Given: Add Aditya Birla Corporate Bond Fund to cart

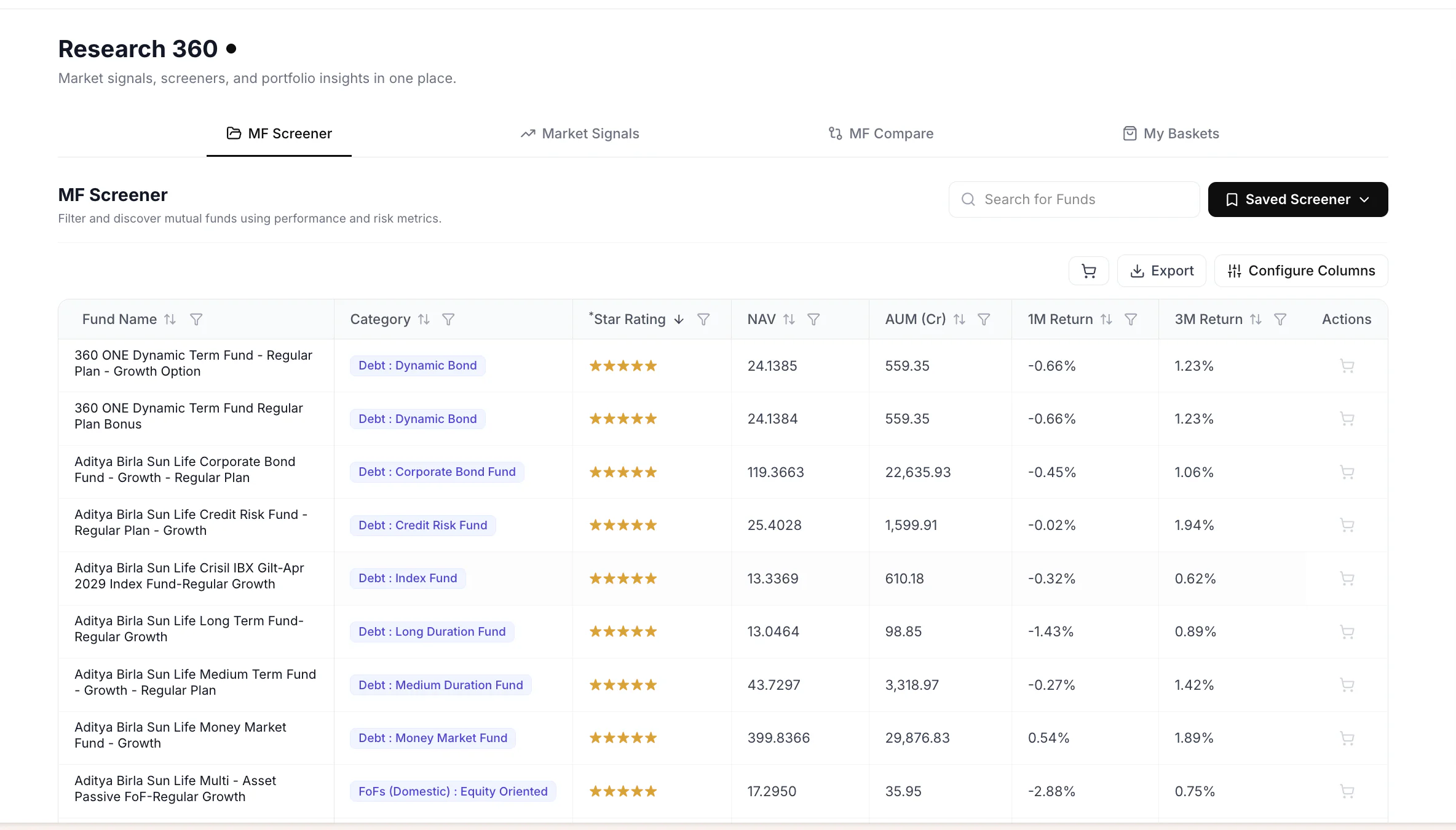Looking at the screenshot, I should [x=1347, y=472].
